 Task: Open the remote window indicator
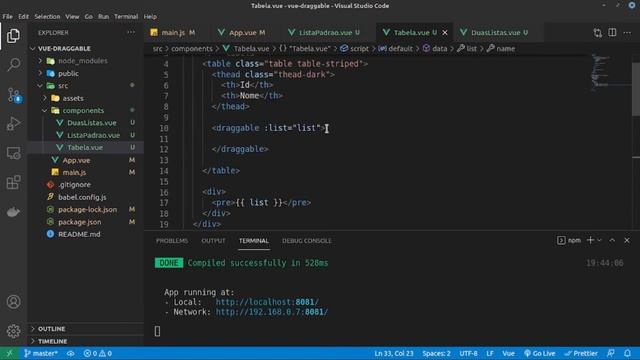click(9, 353)
